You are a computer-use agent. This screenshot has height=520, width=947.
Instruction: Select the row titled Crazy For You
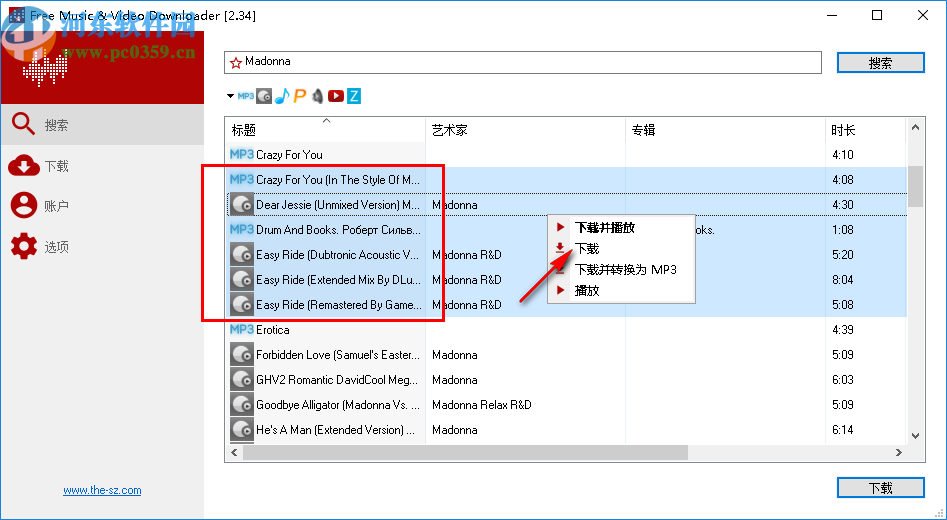click(x=567, y=155)
